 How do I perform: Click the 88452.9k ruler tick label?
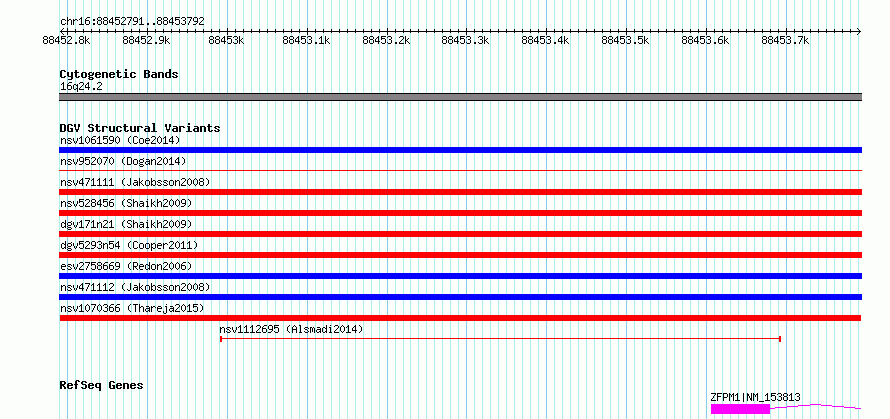tap(146, 41)
